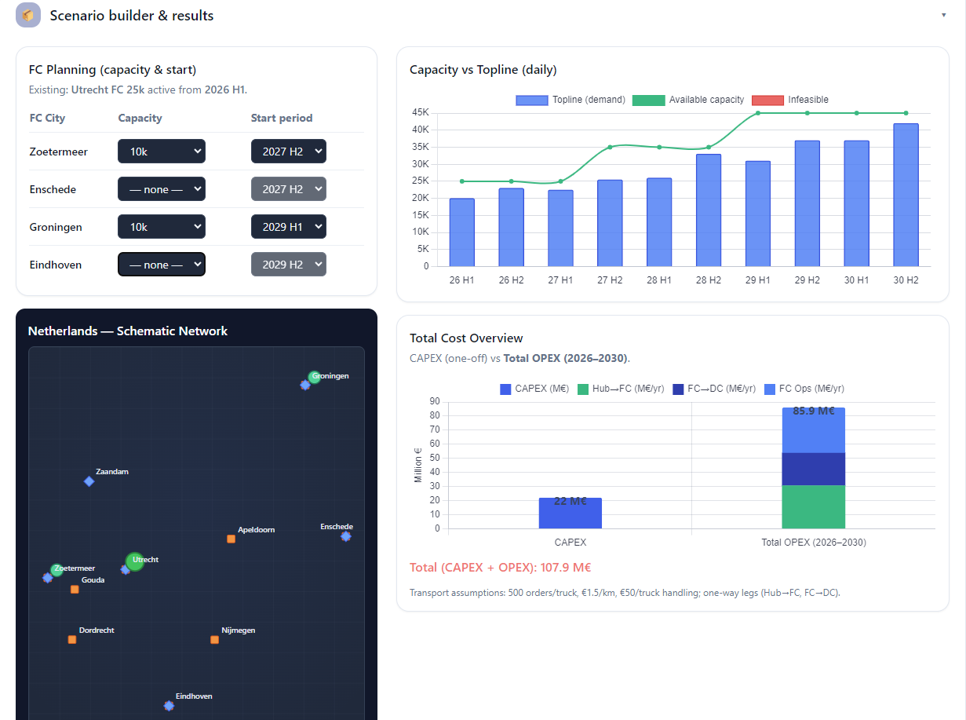Click the CAPEX 22 M€ bar
Viewport: 966px width, 720px height.
[x=570, y=513]
